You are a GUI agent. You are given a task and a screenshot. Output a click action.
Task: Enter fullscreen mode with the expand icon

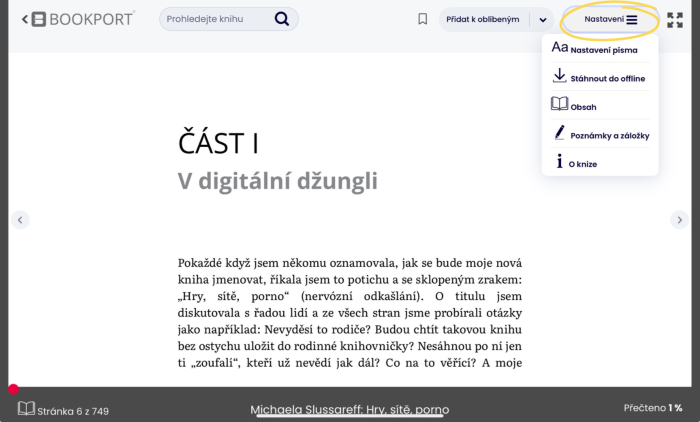(675, 20)
